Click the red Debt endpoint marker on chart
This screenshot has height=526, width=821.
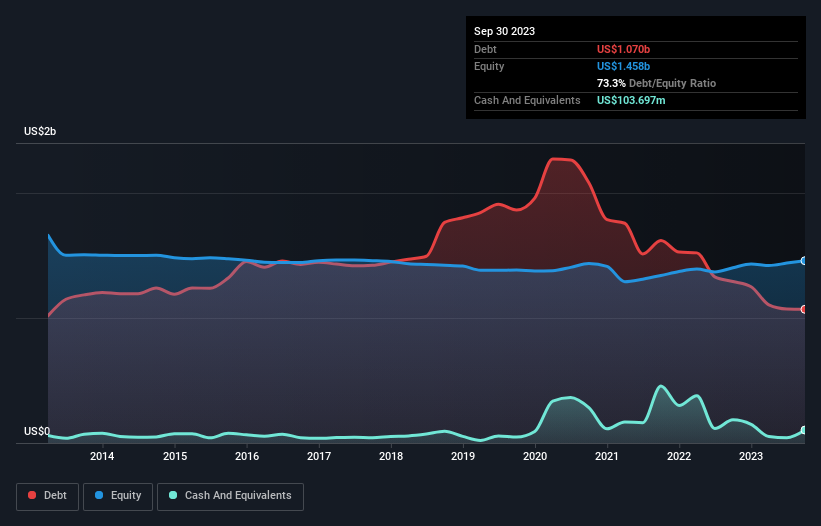coord(804,309)
